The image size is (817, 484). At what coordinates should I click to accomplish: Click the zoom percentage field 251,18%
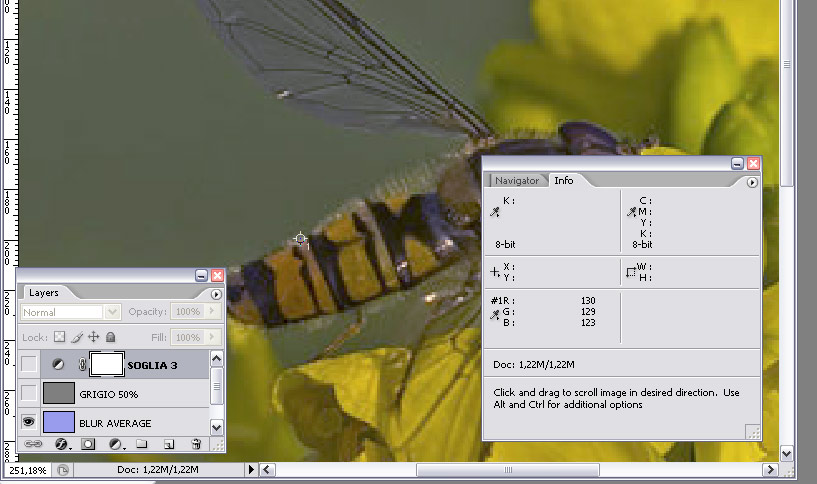[x=26, y=469]
